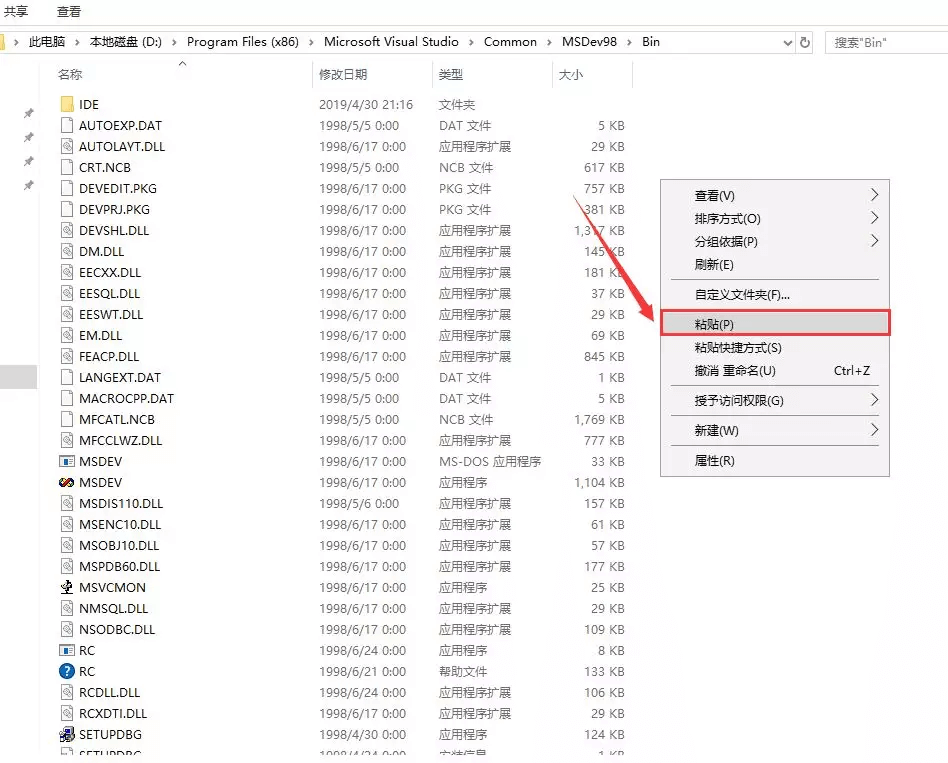Expand the 排序方式(O) submenu arrow
This screenshot has width=948, height=763.
[x=874, y=218]
